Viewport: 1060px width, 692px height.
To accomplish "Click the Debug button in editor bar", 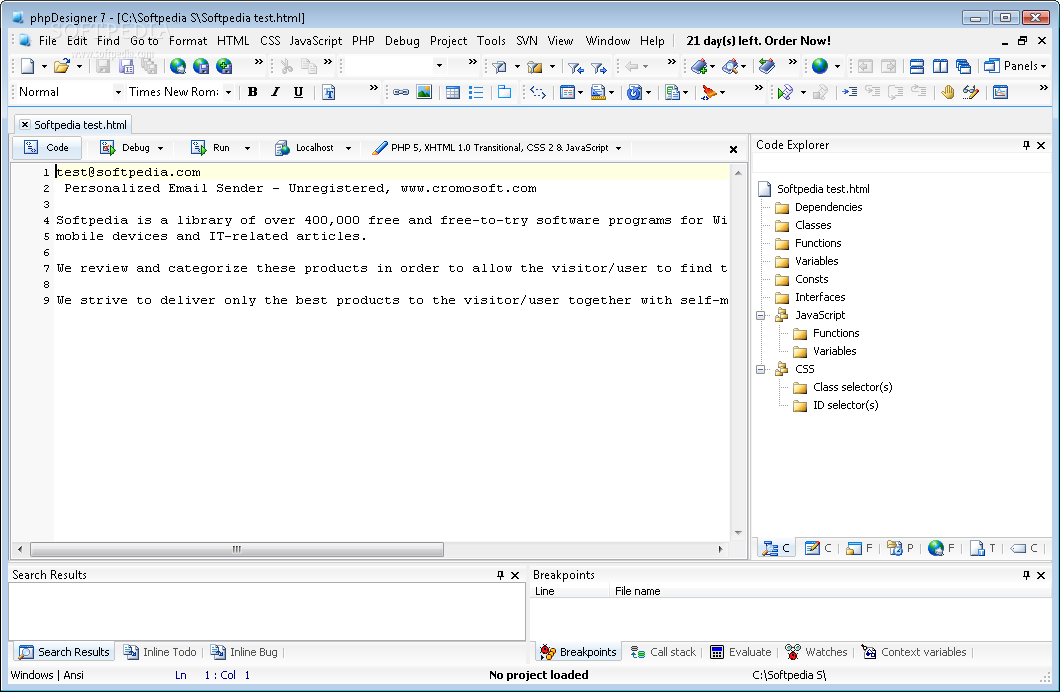I will [126, 148].
